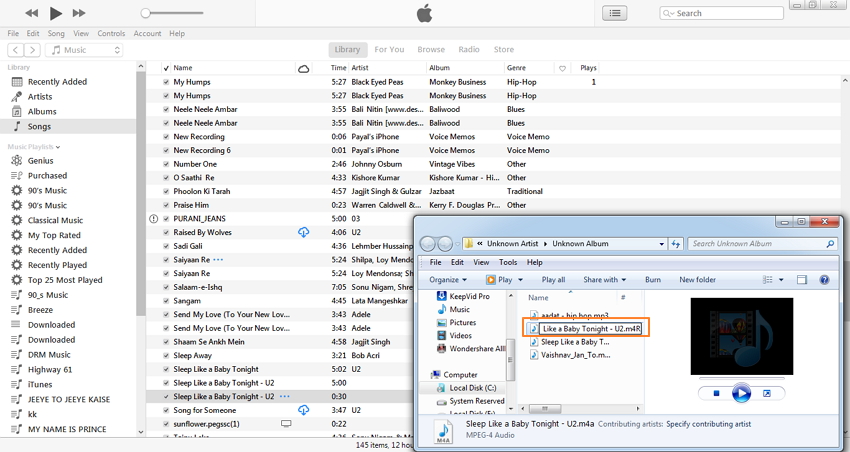Switch to the For You tab
This screenshot has height=452, width=850.
pos(389,49)
